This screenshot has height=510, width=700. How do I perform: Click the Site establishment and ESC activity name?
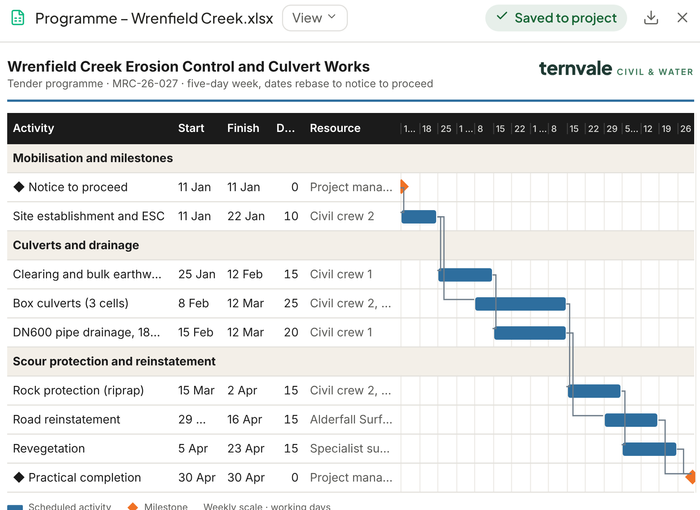[88, 216]
